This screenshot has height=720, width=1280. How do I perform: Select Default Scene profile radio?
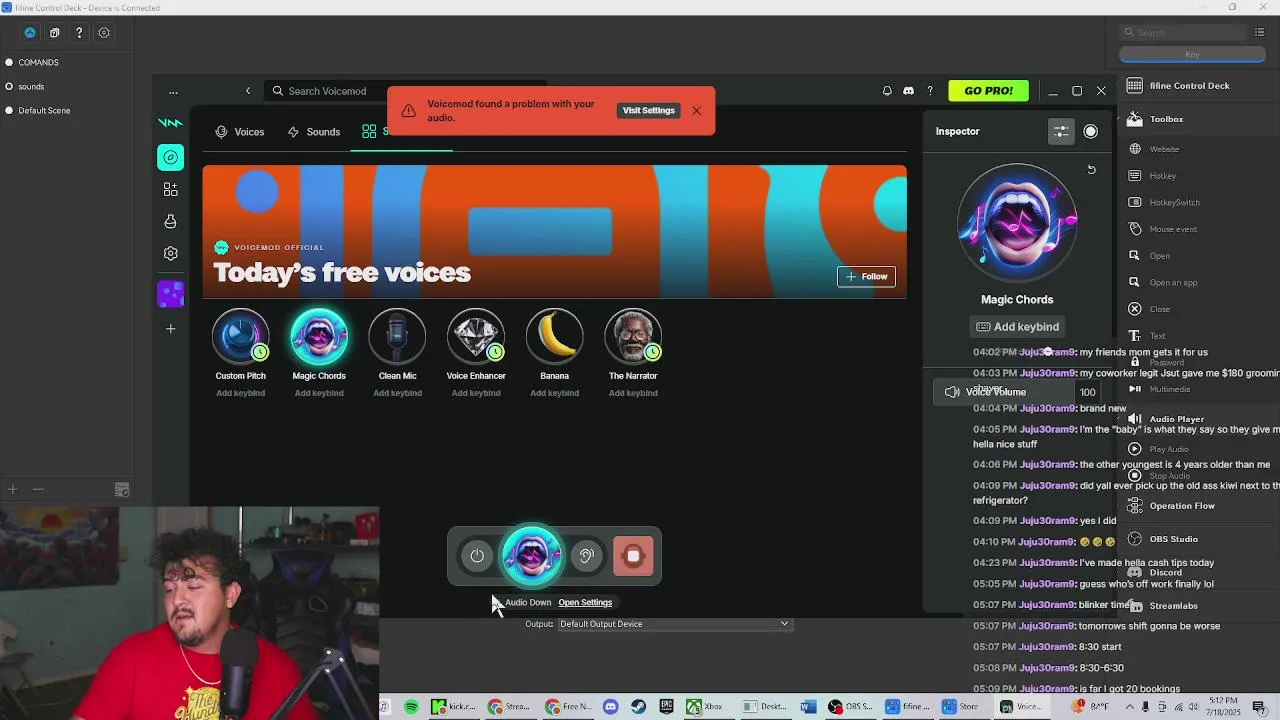coord(9,110)
